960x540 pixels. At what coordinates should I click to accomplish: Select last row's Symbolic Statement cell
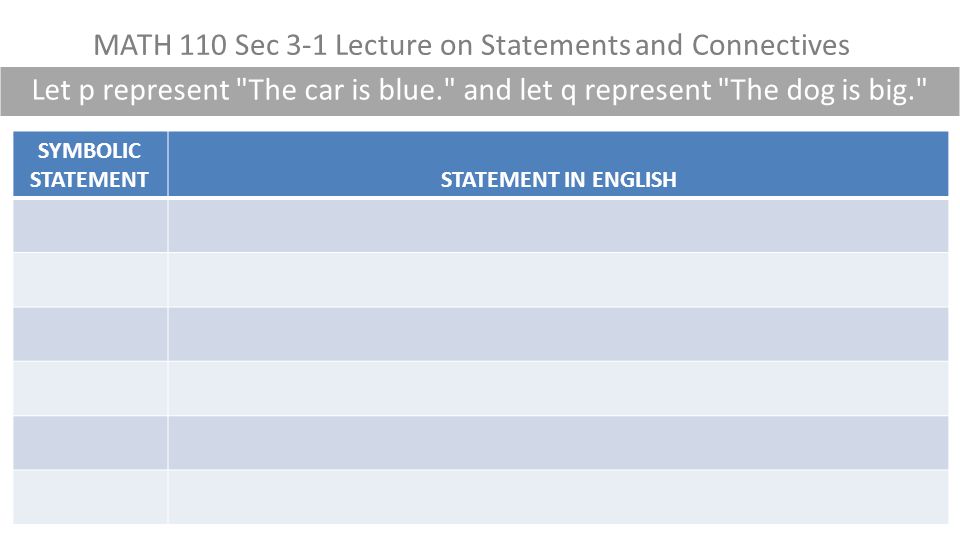coord(90,497)
